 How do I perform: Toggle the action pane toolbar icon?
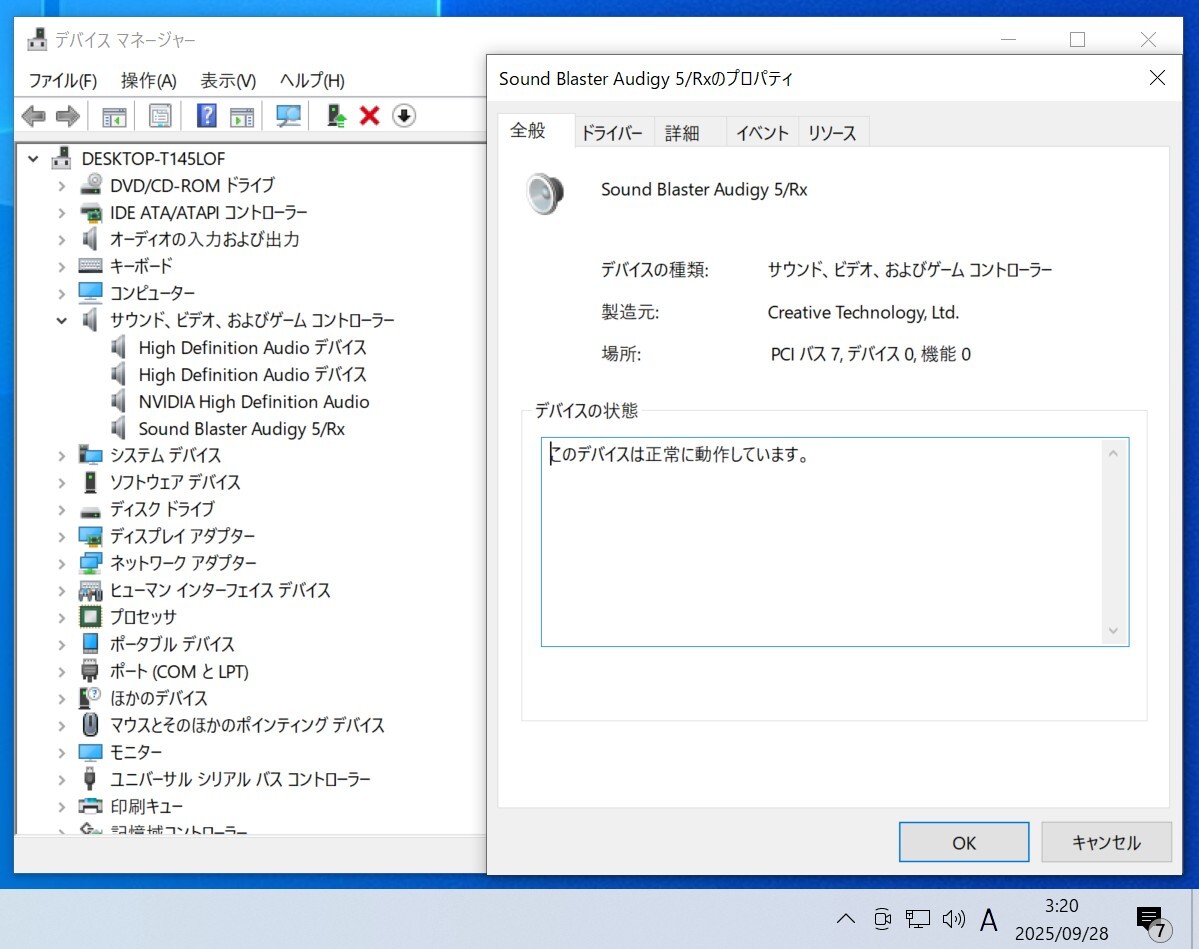click(x=240, y=115)
